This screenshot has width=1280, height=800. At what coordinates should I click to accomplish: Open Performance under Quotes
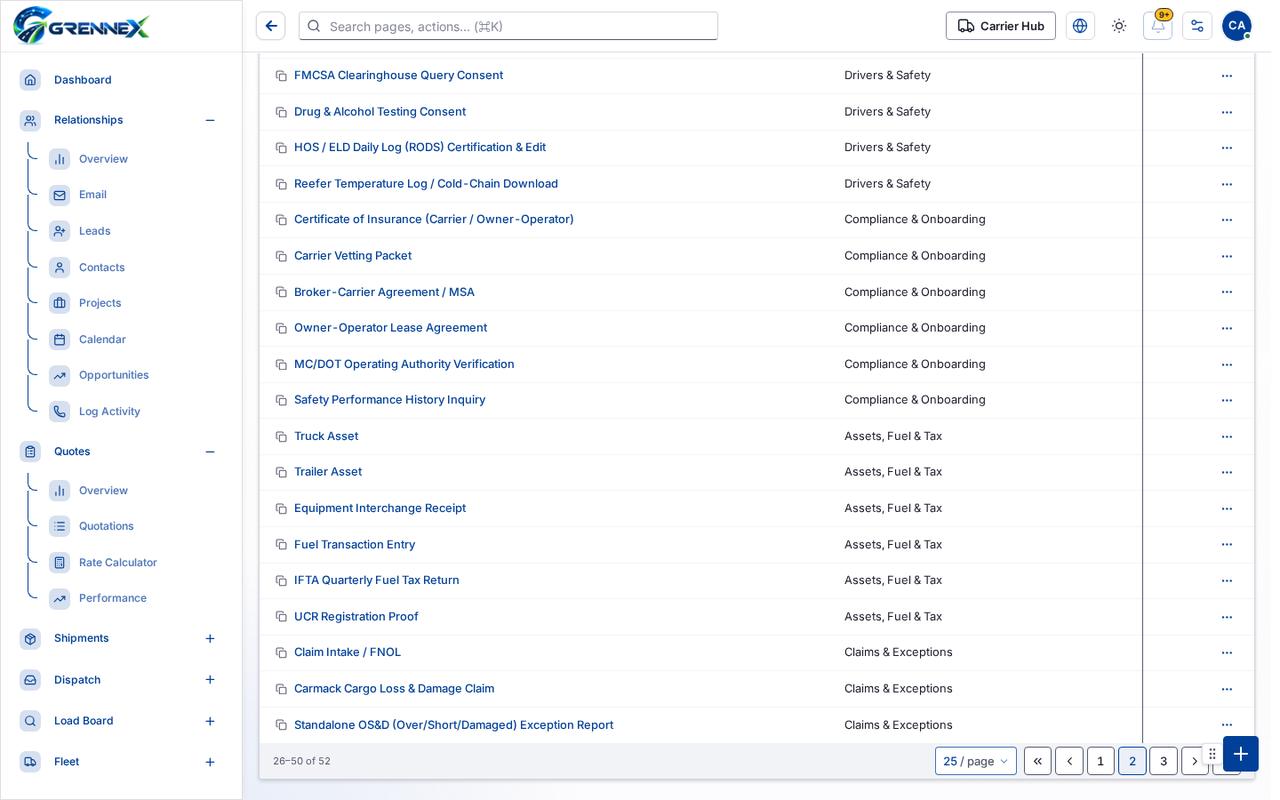(113, 598)
